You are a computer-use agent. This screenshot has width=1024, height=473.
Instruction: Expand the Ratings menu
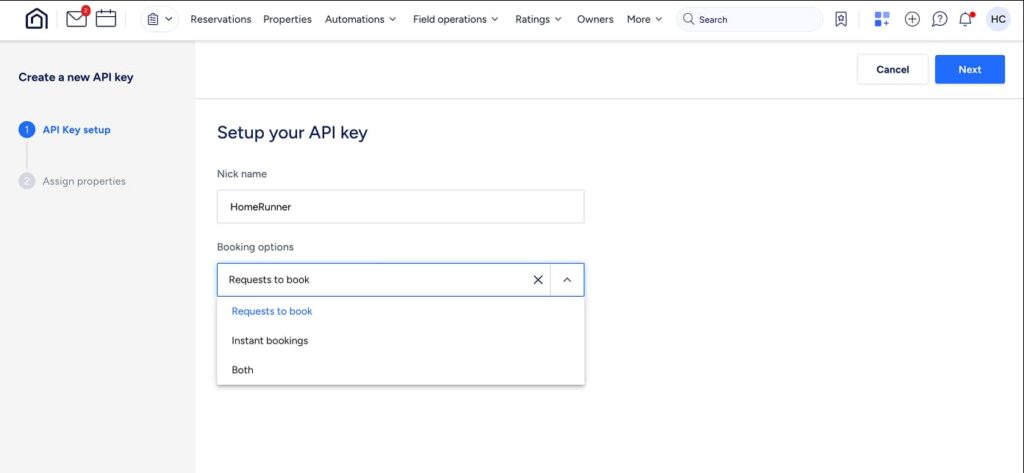click(x=538, y=20)
